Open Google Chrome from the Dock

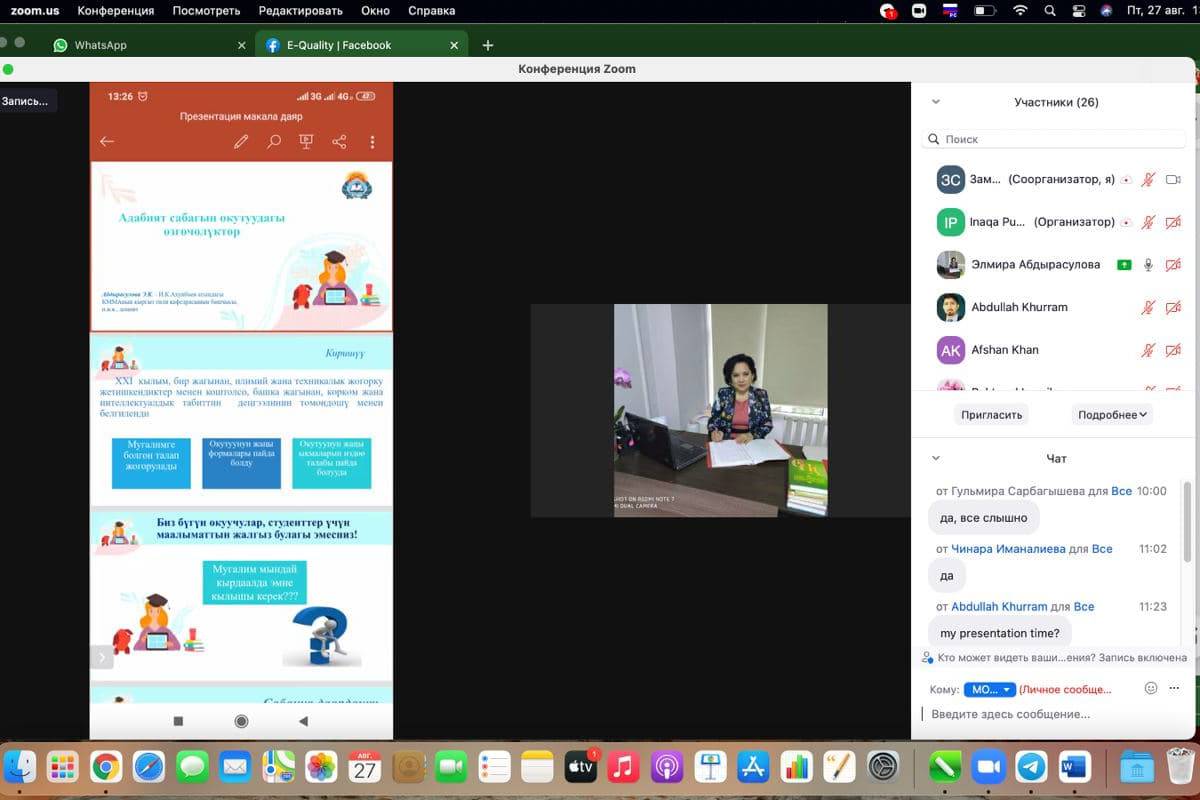click(106, 767)
